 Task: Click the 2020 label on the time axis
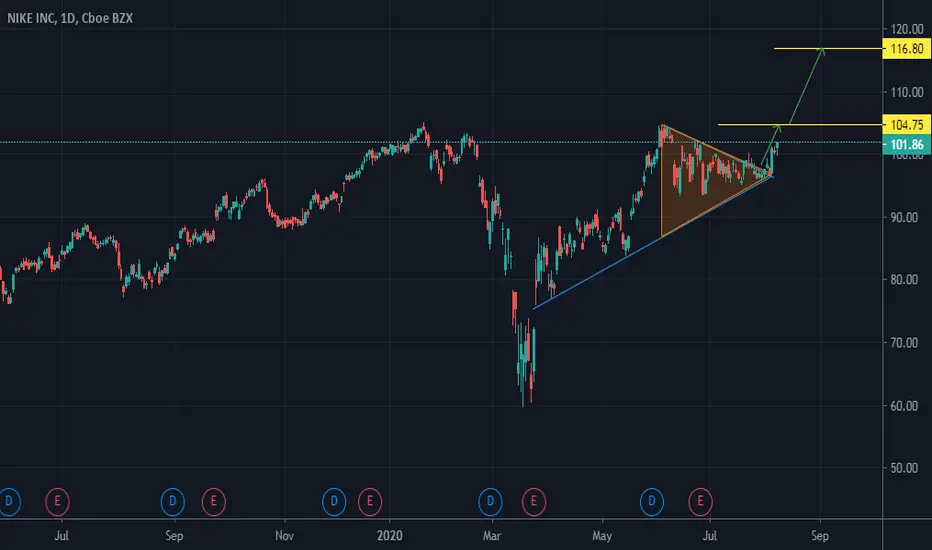390,536
